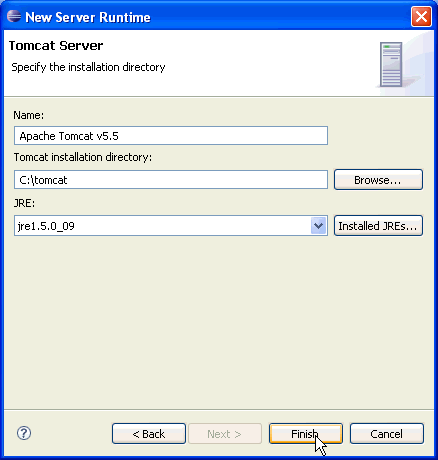Click the Tomcat installation directory: label
Viewport: 438px width, 460px height.
[x=83, y=157]
